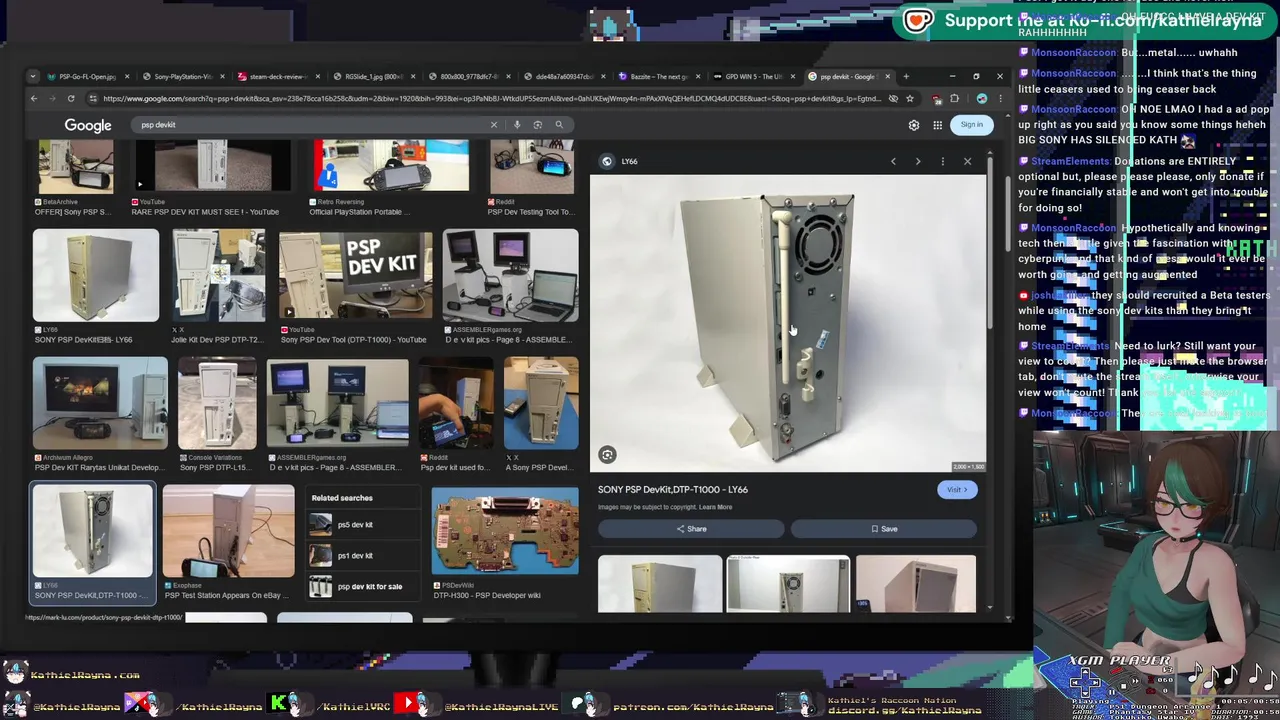This screenshot has width=1280, height=720.
Task: Bookmark this page with the star icon
Action: [910, 98]
